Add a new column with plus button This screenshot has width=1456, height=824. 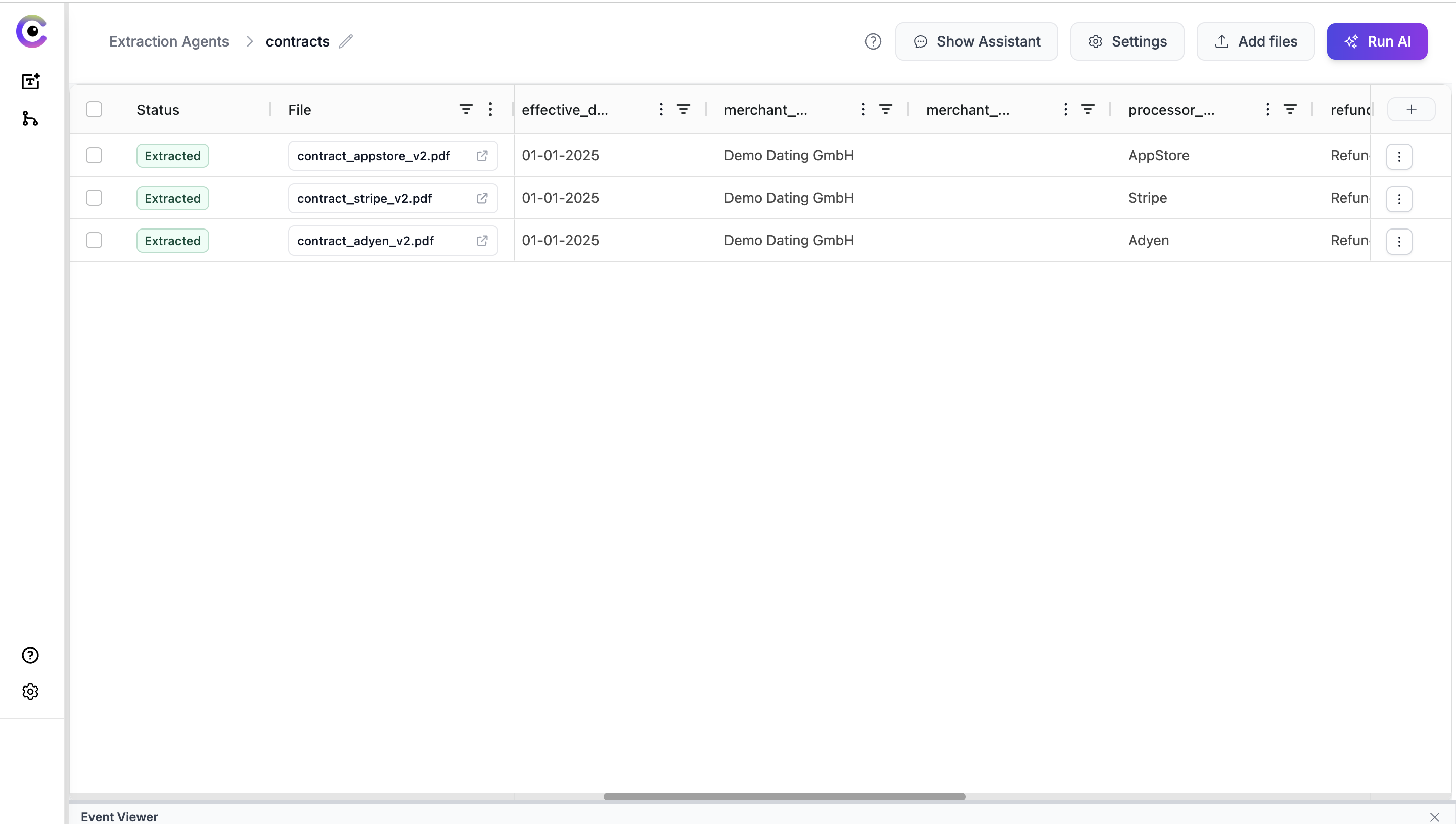1410,109
